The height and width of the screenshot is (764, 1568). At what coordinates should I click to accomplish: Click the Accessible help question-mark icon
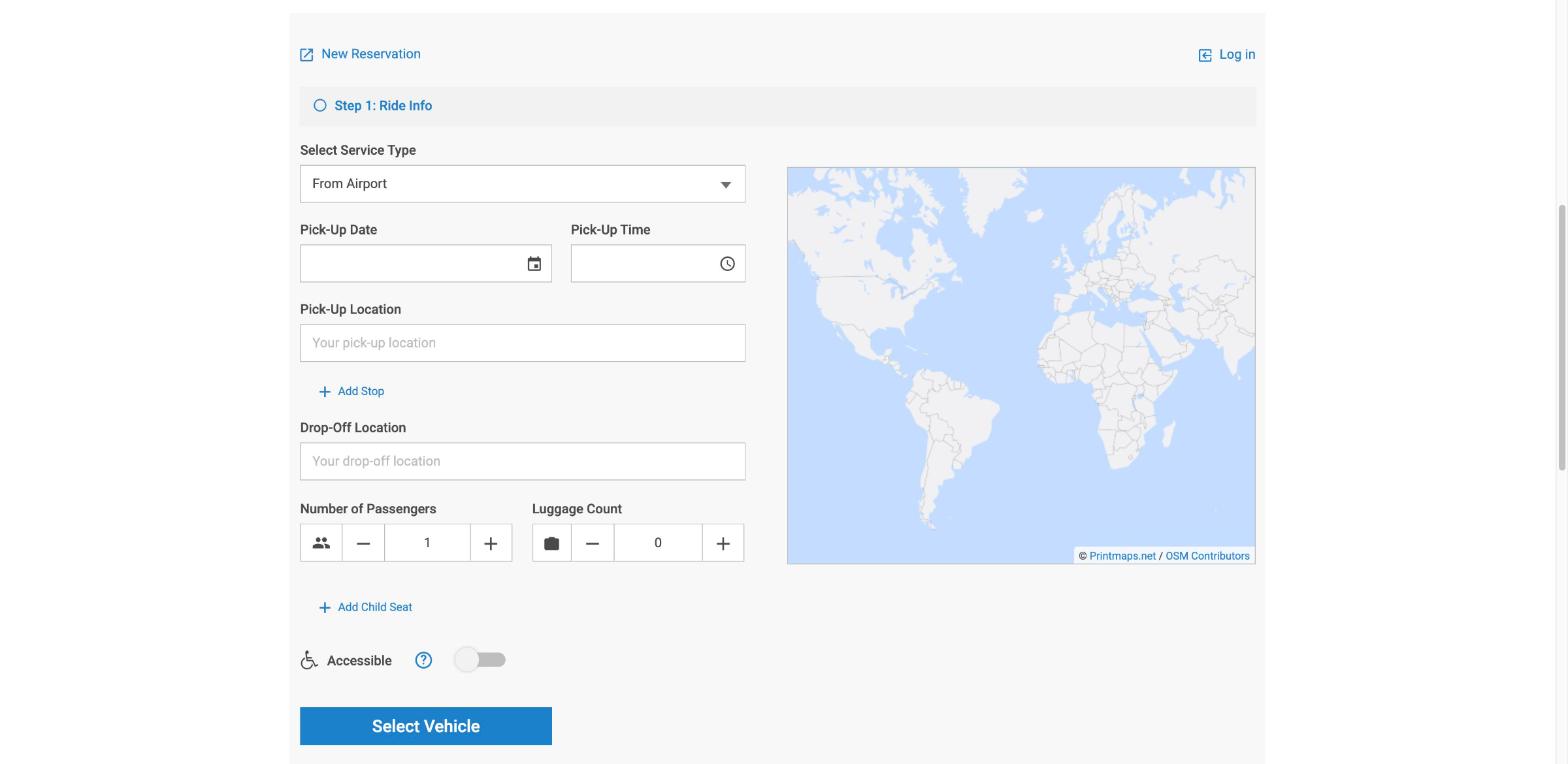click(x=424, y=660)
